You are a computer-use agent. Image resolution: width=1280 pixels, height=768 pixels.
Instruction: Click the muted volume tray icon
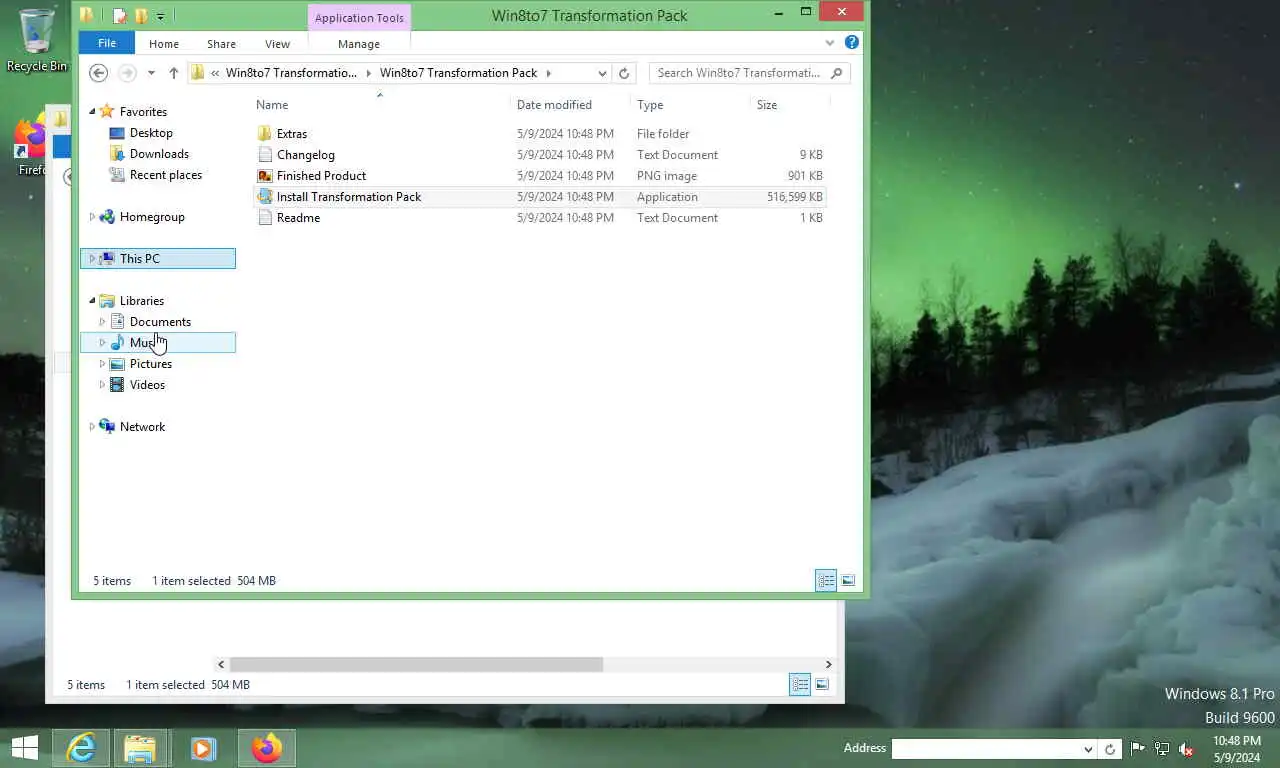coord(1186,749)
